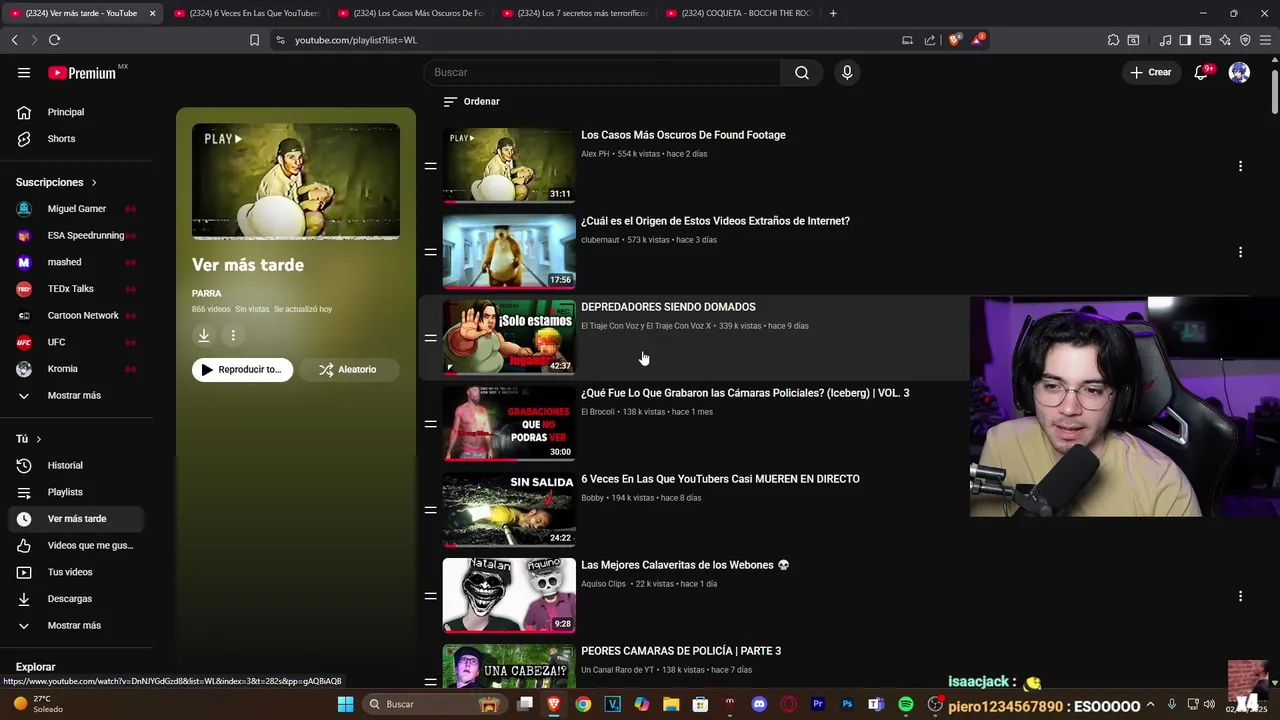Expand the Suscripciones section chevron

(x=94, y=183)
